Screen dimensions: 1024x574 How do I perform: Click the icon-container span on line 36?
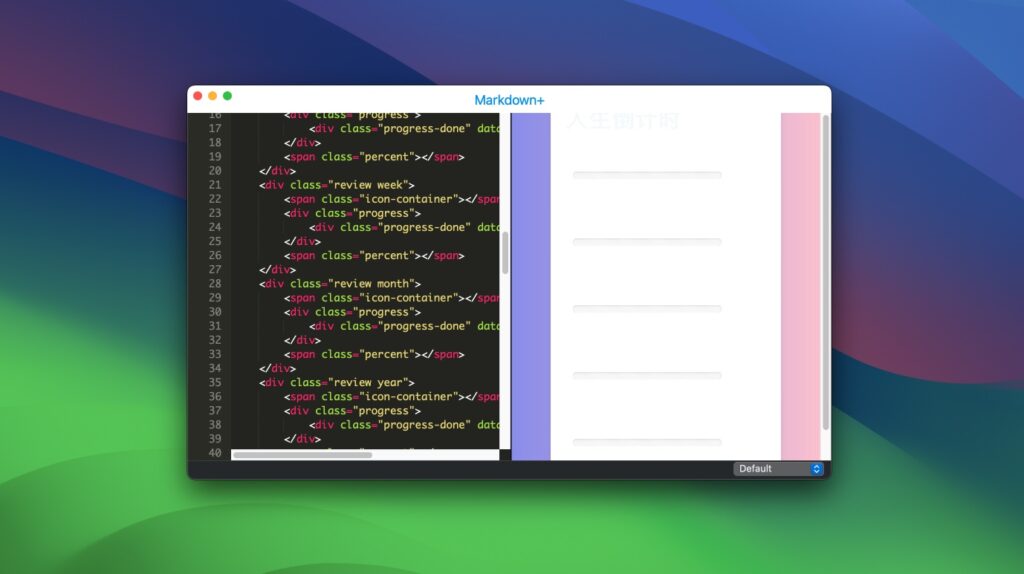(x=392, y=396)
